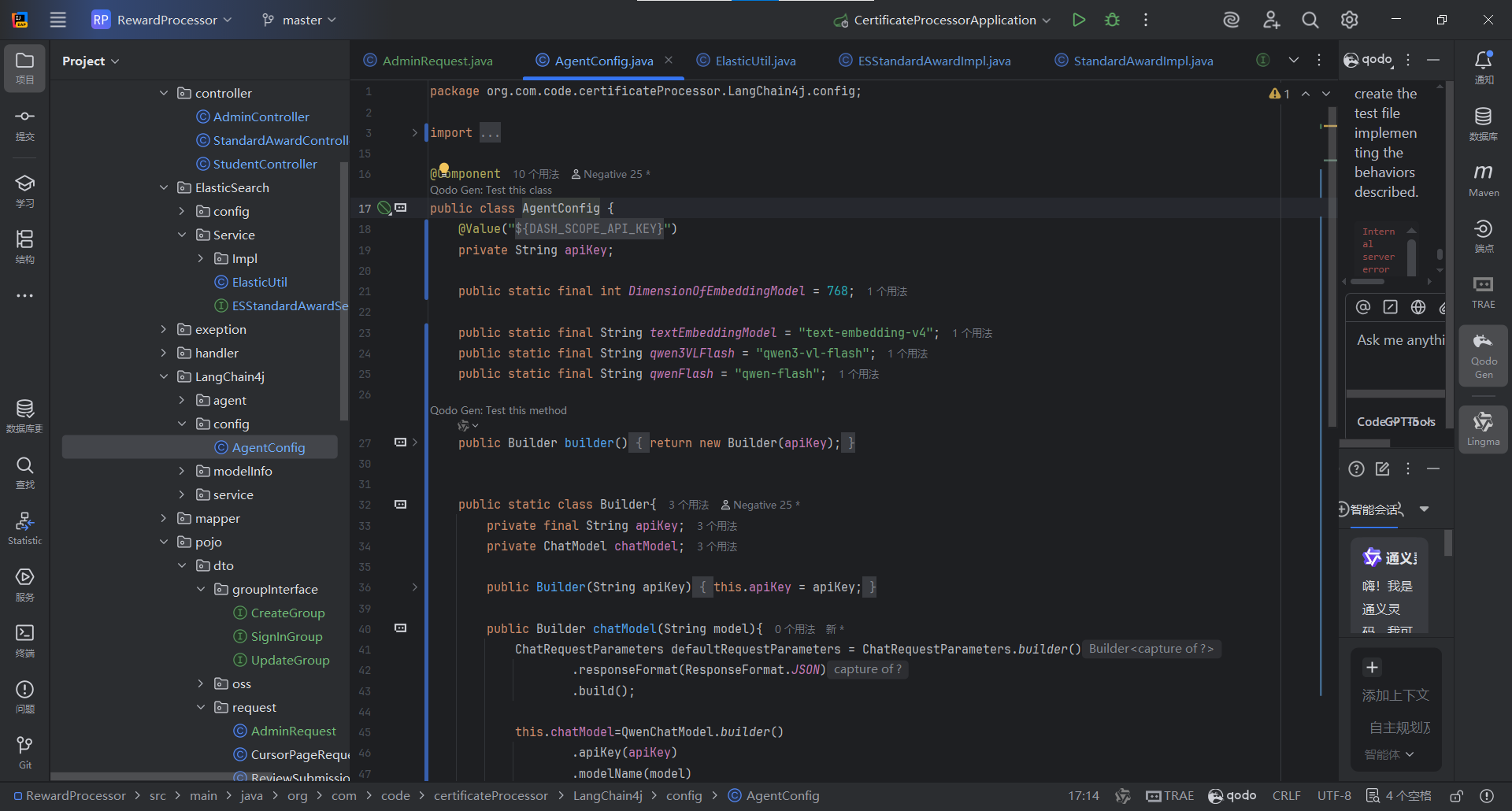Open Search Everywhere magnifier

(x=1310, y=20)
